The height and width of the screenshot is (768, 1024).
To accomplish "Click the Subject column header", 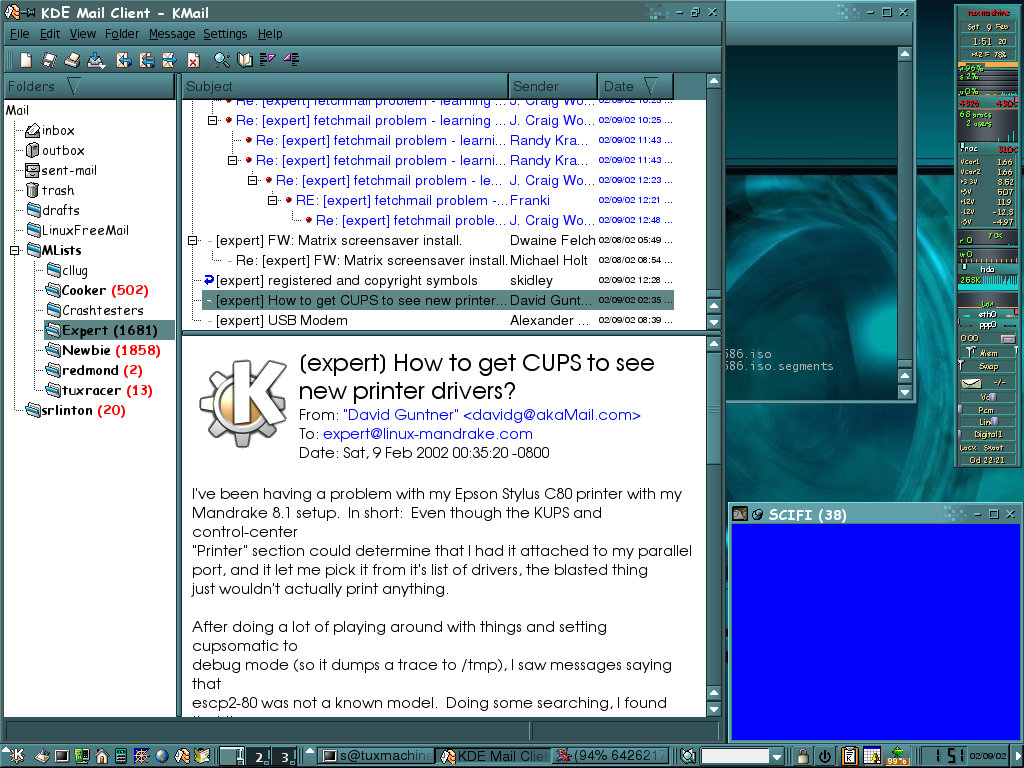I will point(345,86).
